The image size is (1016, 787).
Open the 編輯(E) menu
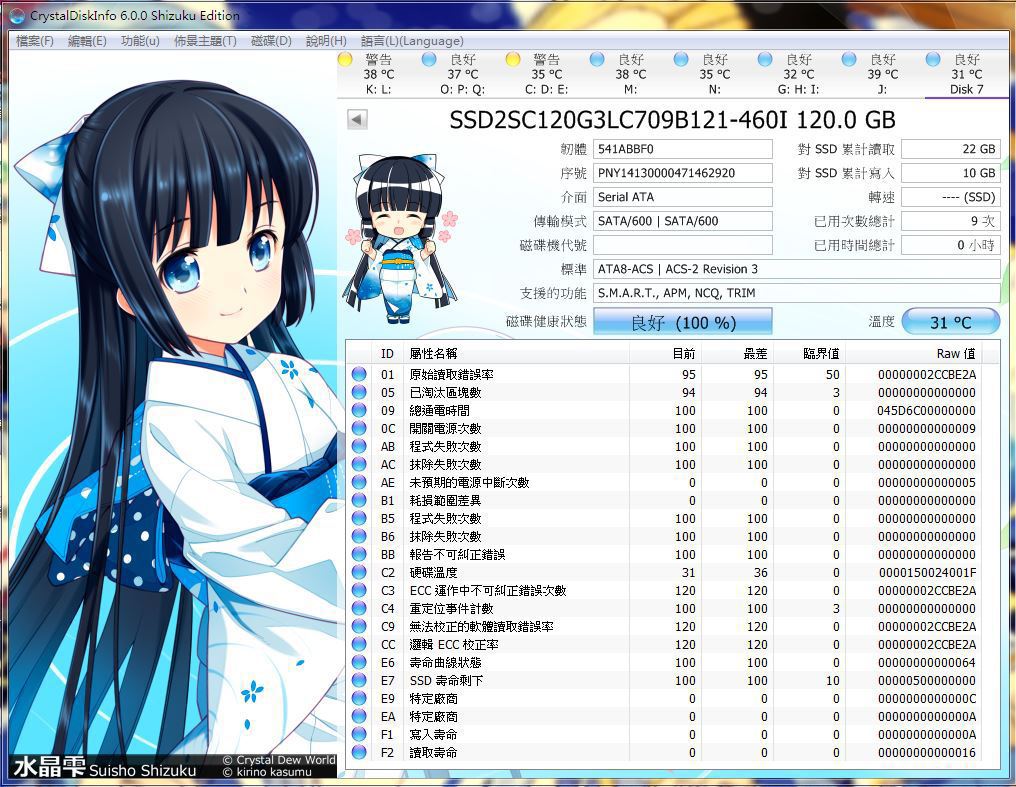pyautogui.click(x=87, y=41)
